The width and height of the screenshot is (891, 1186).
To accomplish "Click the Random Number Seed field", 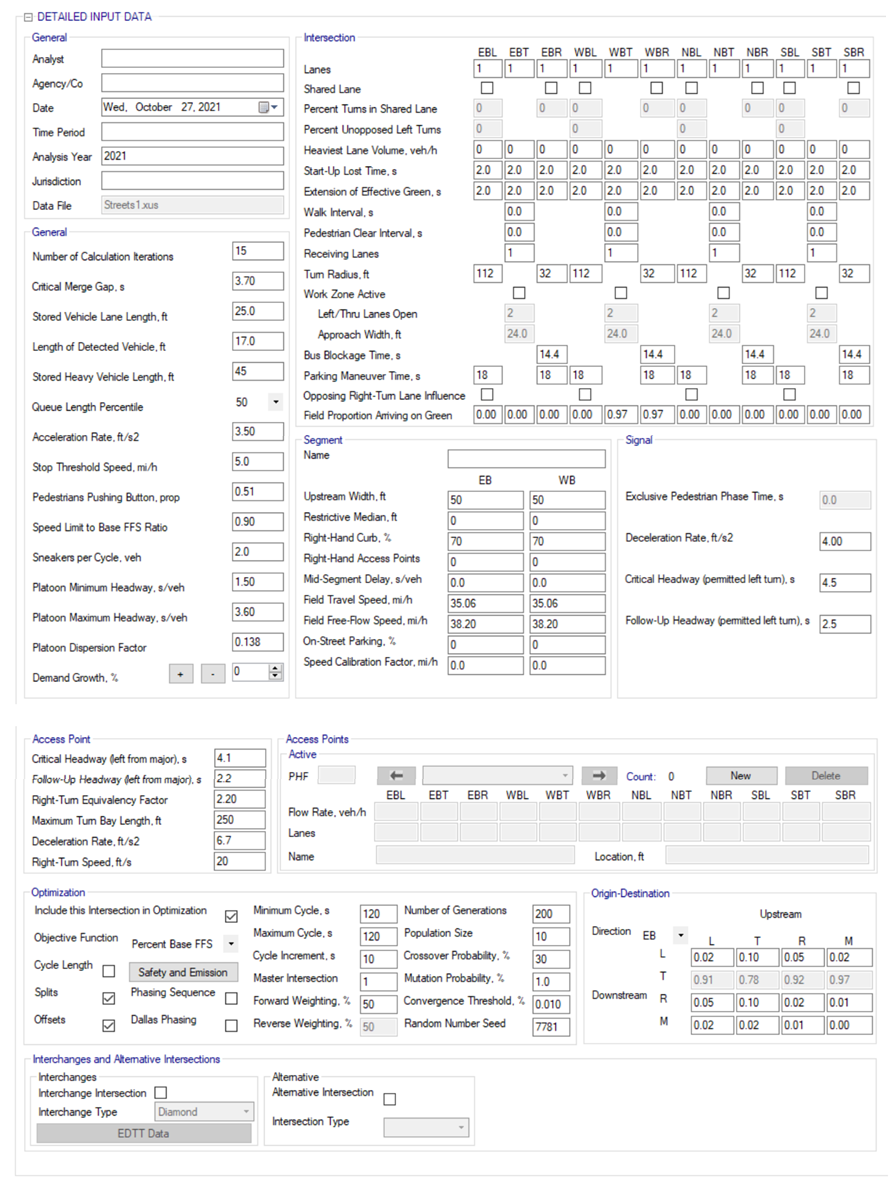I will click(551, 1027).
